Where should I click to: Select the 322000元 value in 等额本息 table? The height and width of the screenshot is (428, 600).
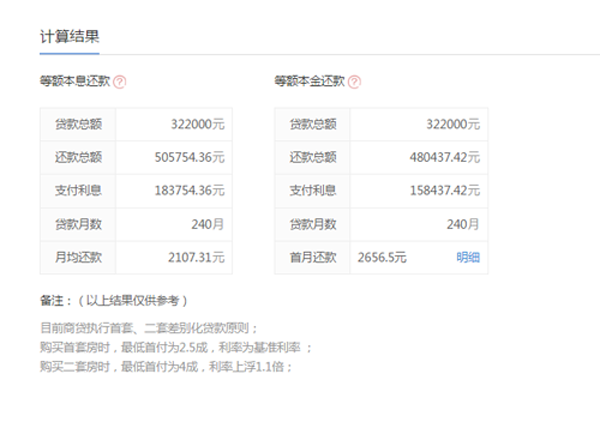point(198,125)
